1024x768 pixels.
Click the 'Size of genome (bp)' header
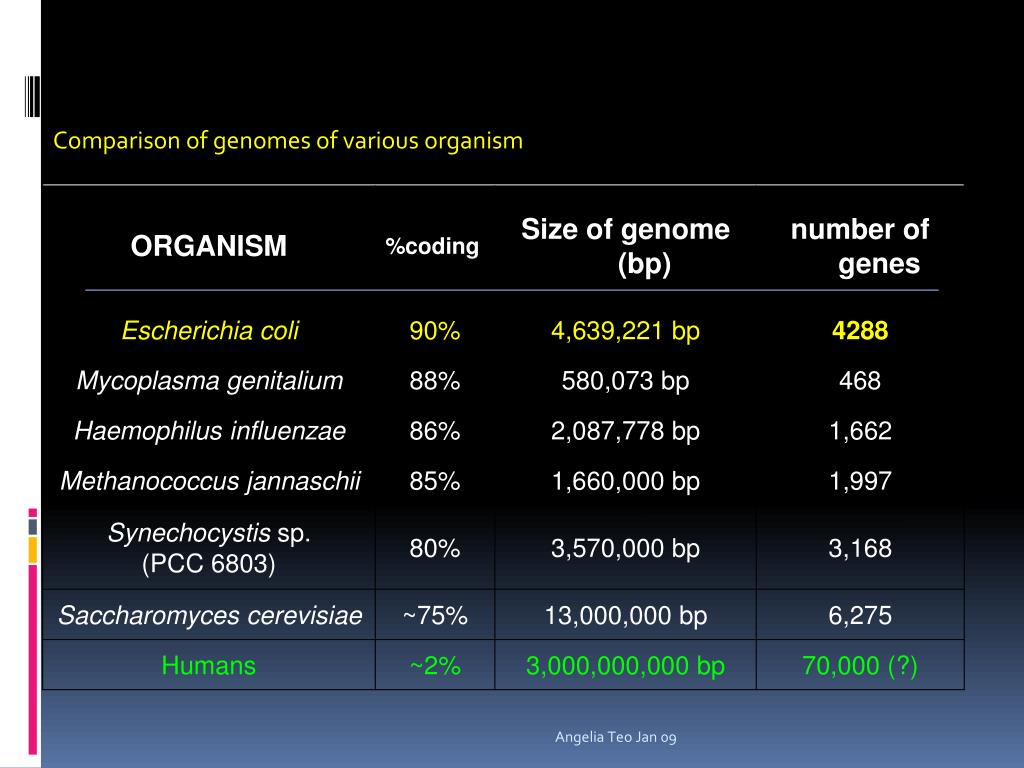[x=626, y=246]
